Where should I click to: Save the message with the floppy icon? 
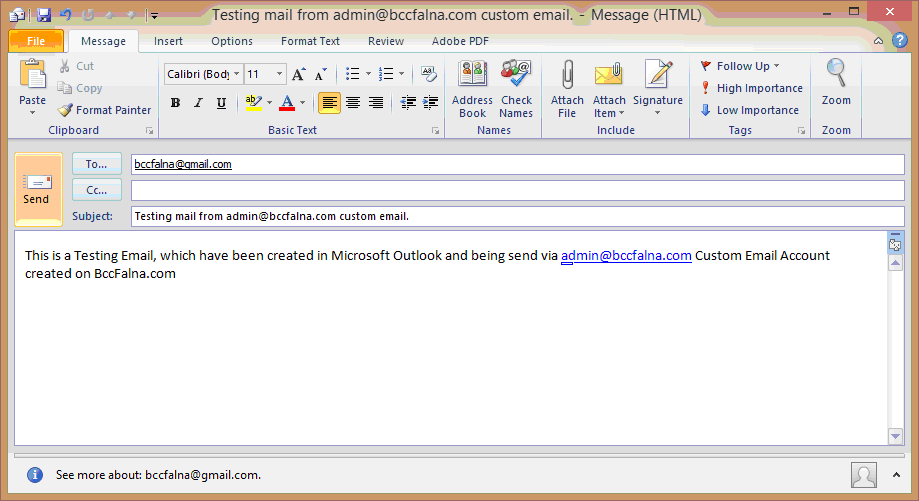click(44, 15)
